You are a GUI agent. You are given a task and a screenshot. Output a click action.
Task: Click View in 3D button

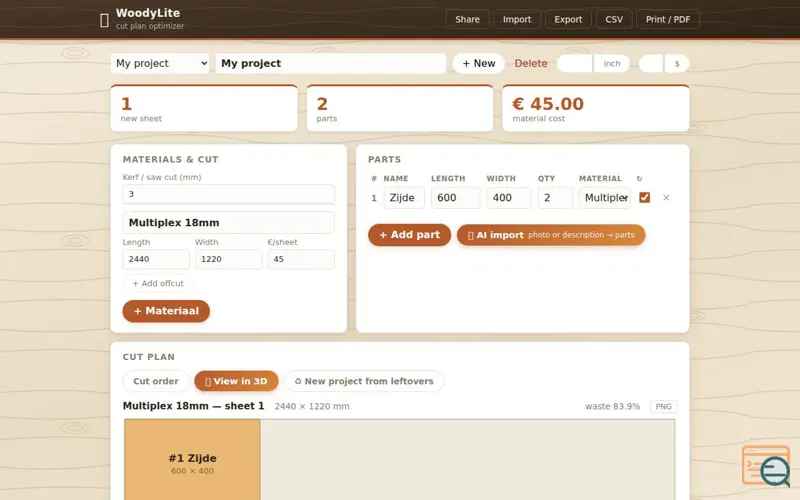pyautogui.click(x=236, y=381)
